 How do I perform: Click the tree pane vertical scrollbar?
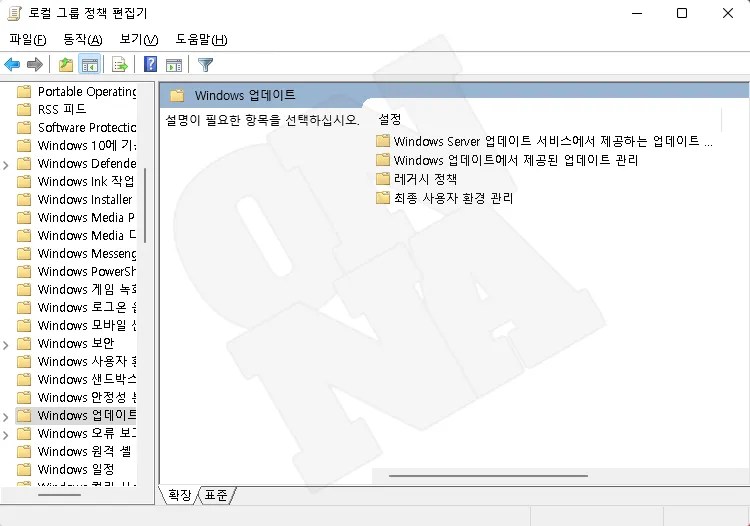point(145,206)
